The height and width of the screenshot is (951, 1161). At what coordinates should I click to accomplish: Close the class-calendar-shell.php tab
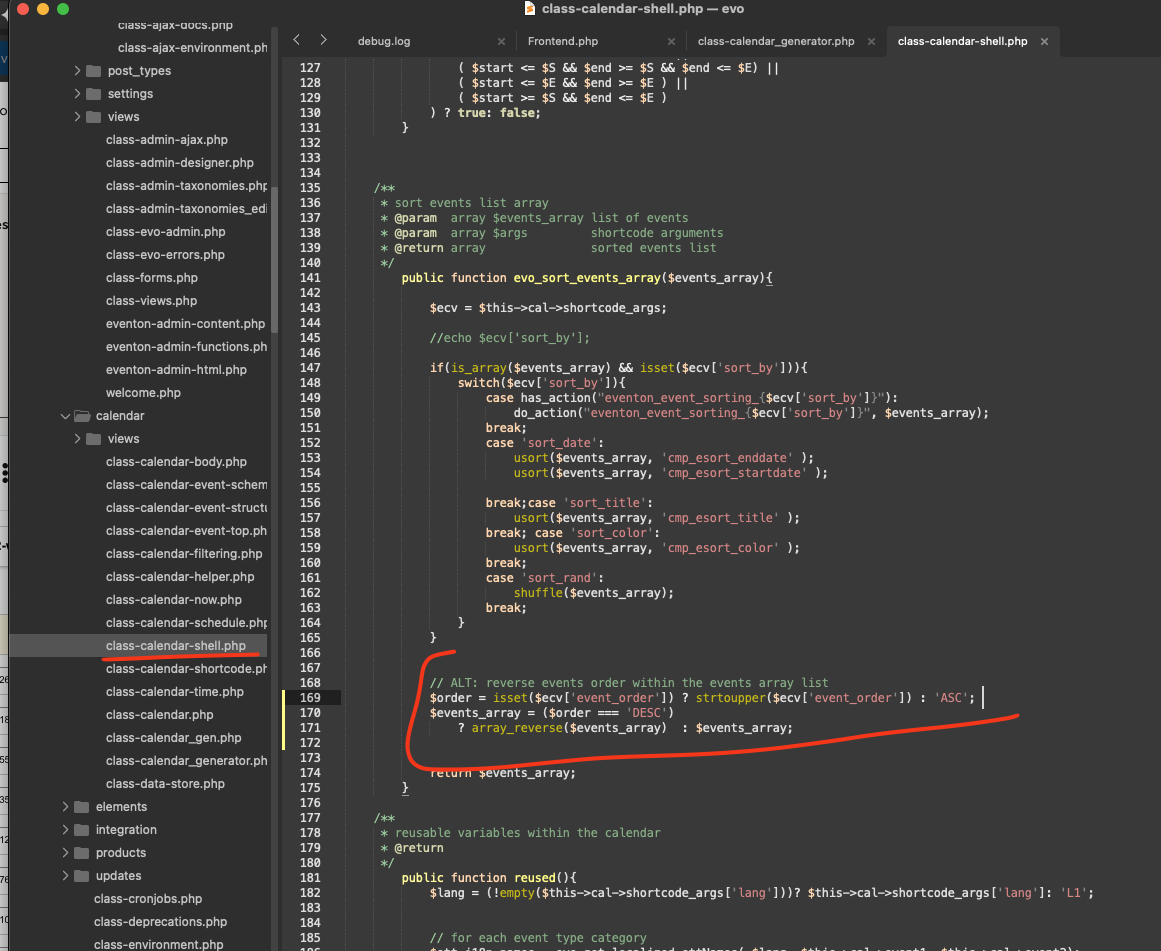point(1045,41)
